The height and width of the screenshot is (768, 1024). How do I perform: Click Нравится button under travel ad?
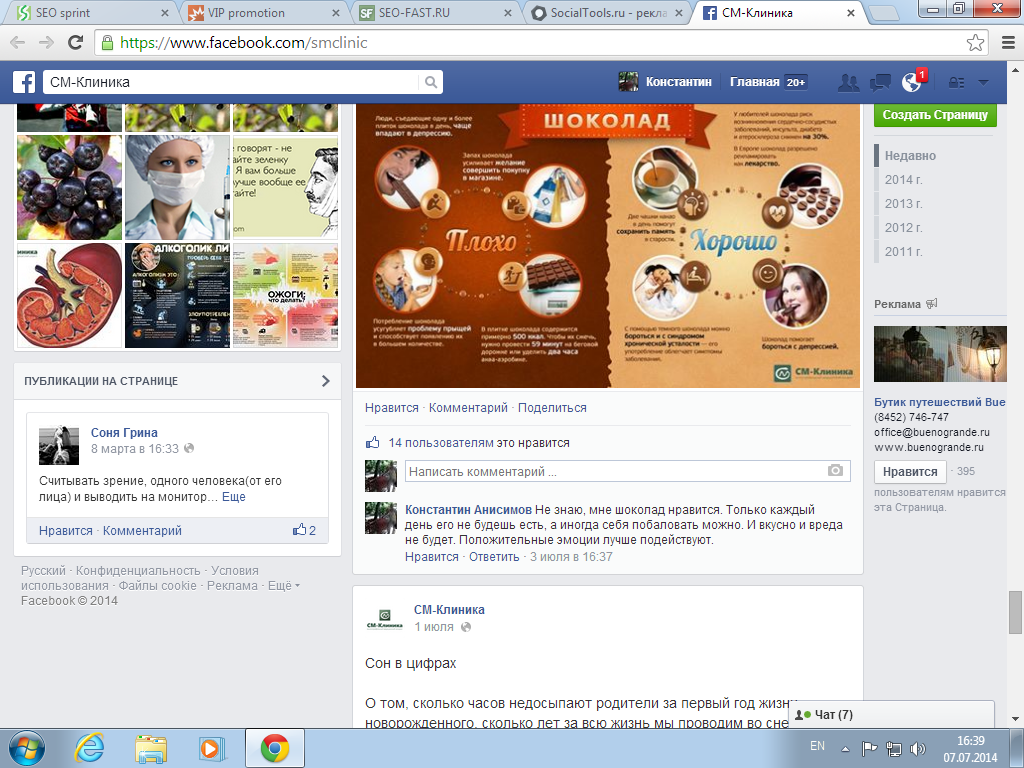click(x=910, y=472)
